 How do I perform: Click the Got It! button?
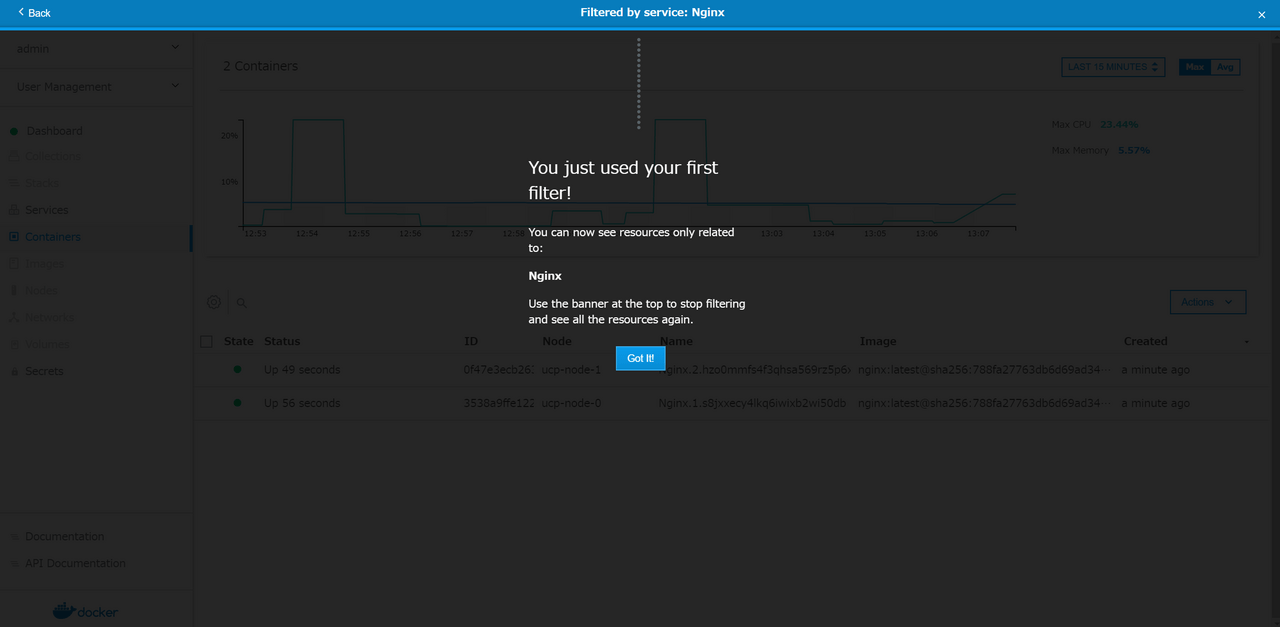click(x=640, y=358)
